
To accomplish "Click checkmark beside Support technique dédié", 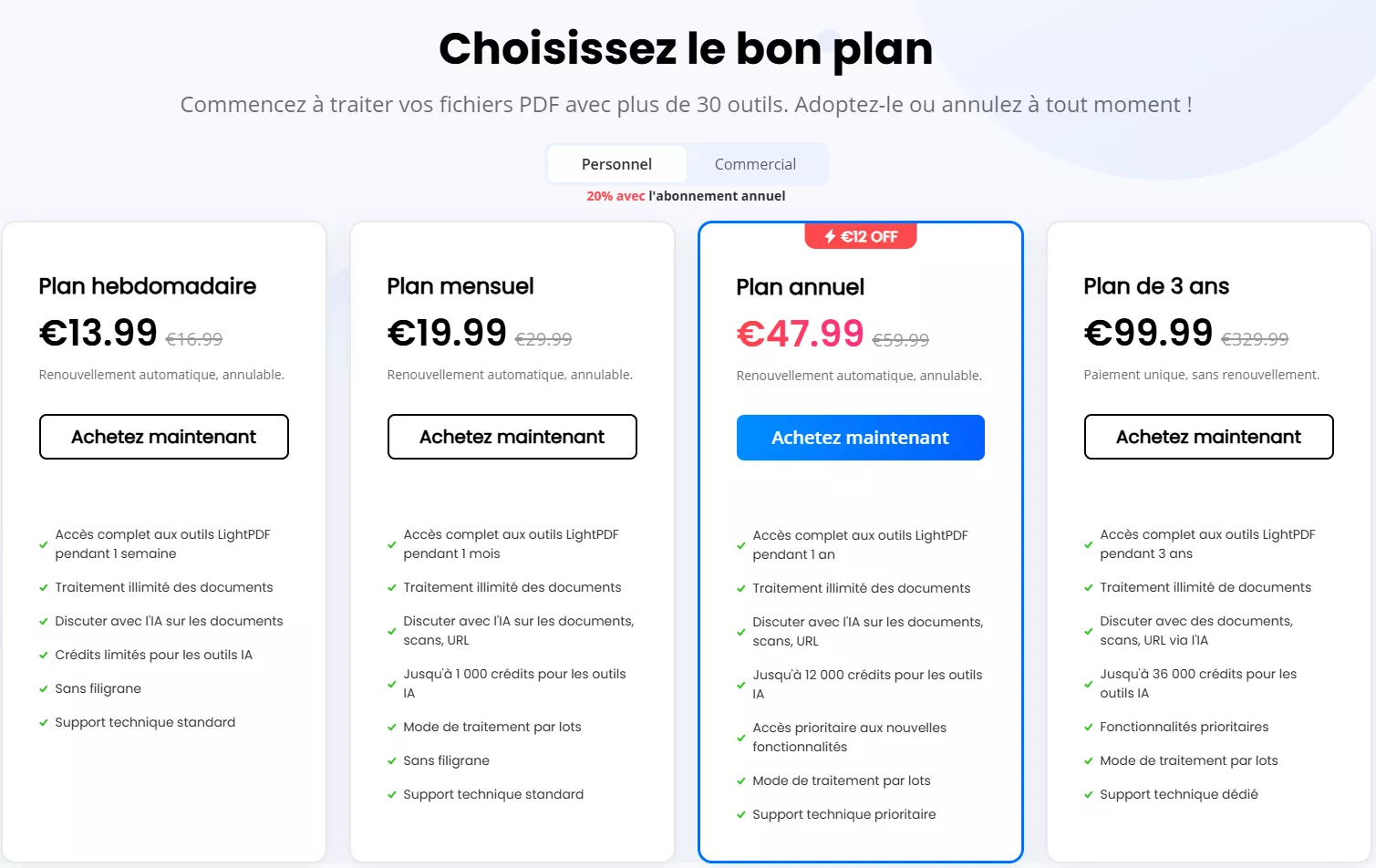I will 1088,795.
